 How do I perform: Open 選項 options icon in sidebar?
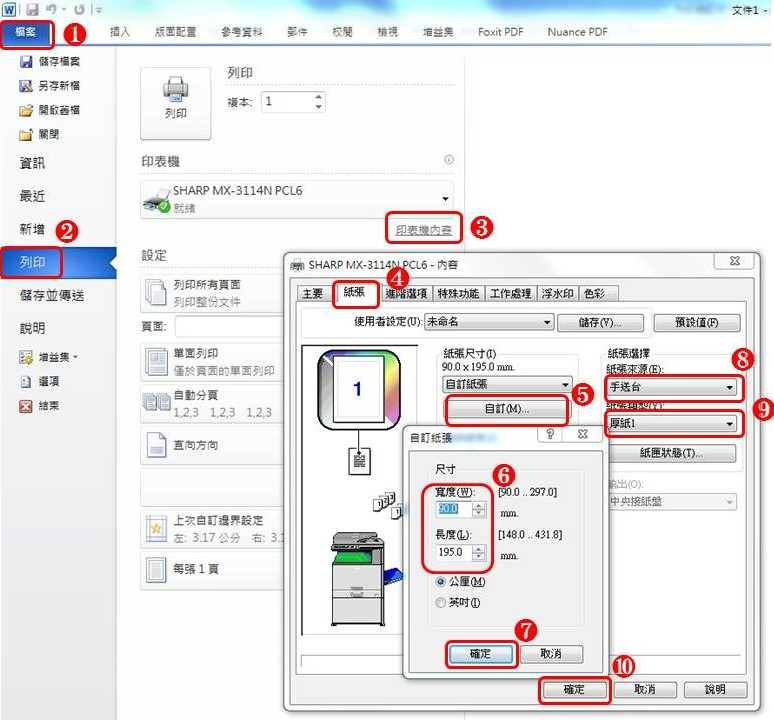click(26, 381)
